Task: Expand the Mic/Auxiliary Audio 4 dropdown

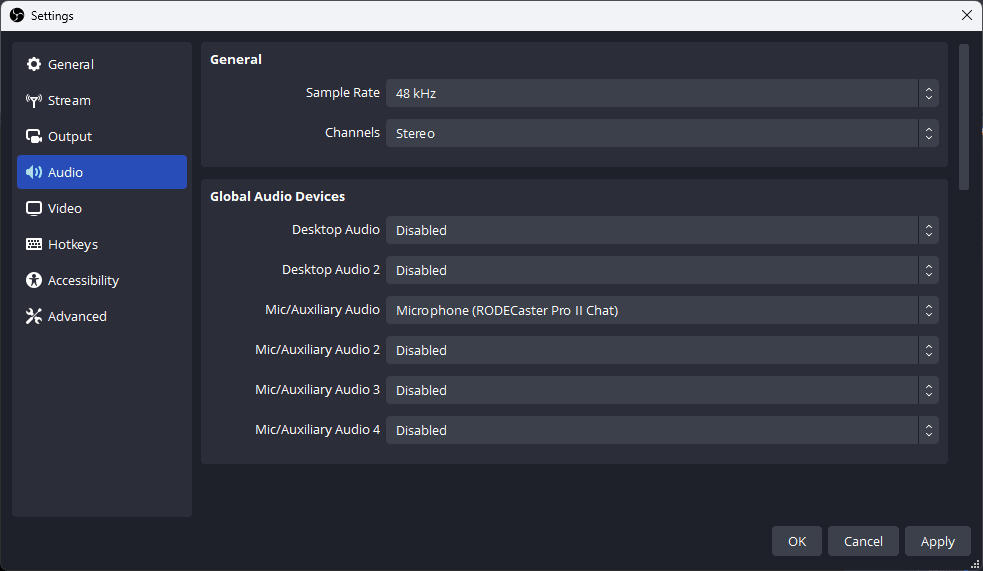Action: [x=661, y=430]
